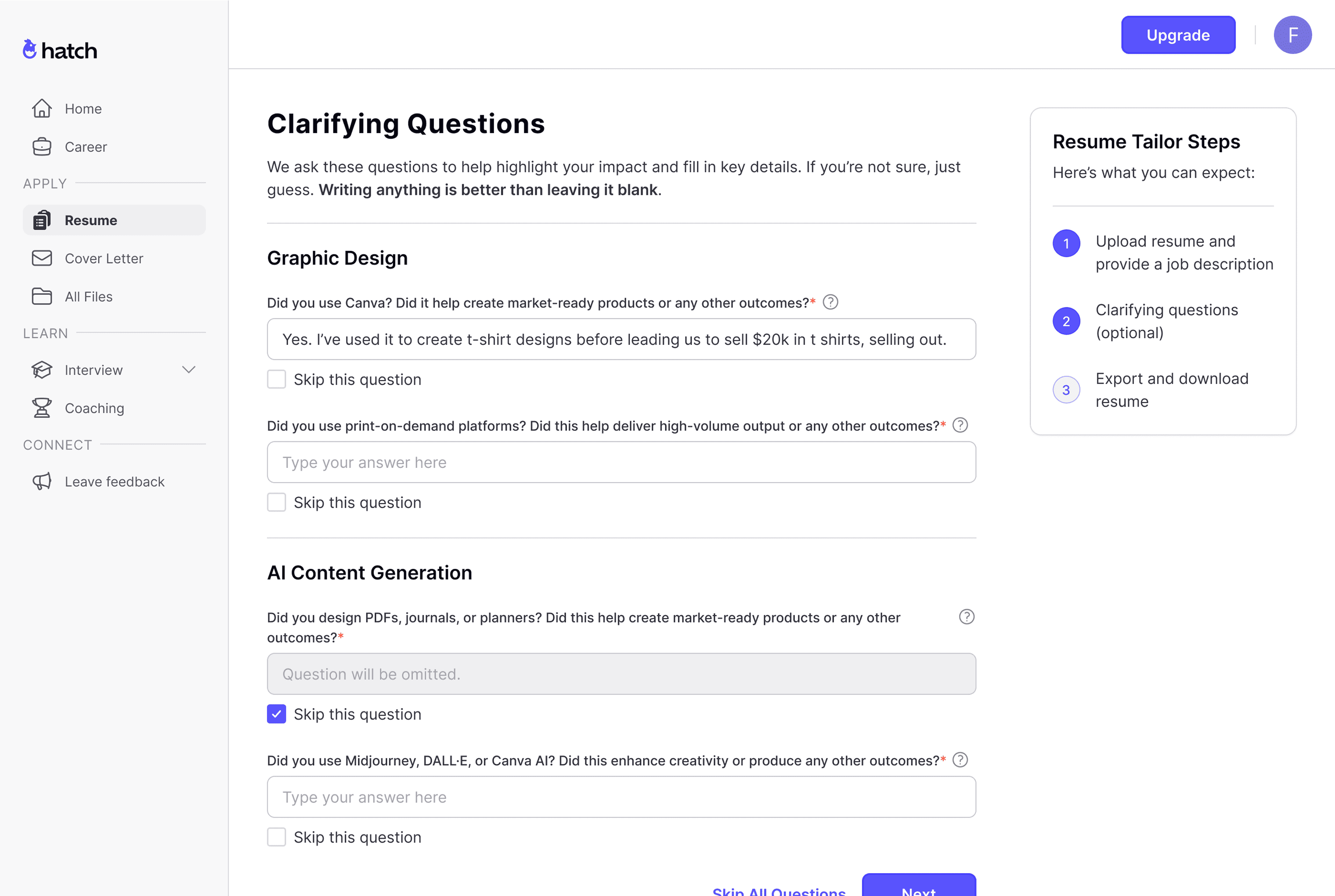Viewport: 1335px width, 896px height.
Task: Open the tooltip next to the Midjourney question
Action: [960, 760]
